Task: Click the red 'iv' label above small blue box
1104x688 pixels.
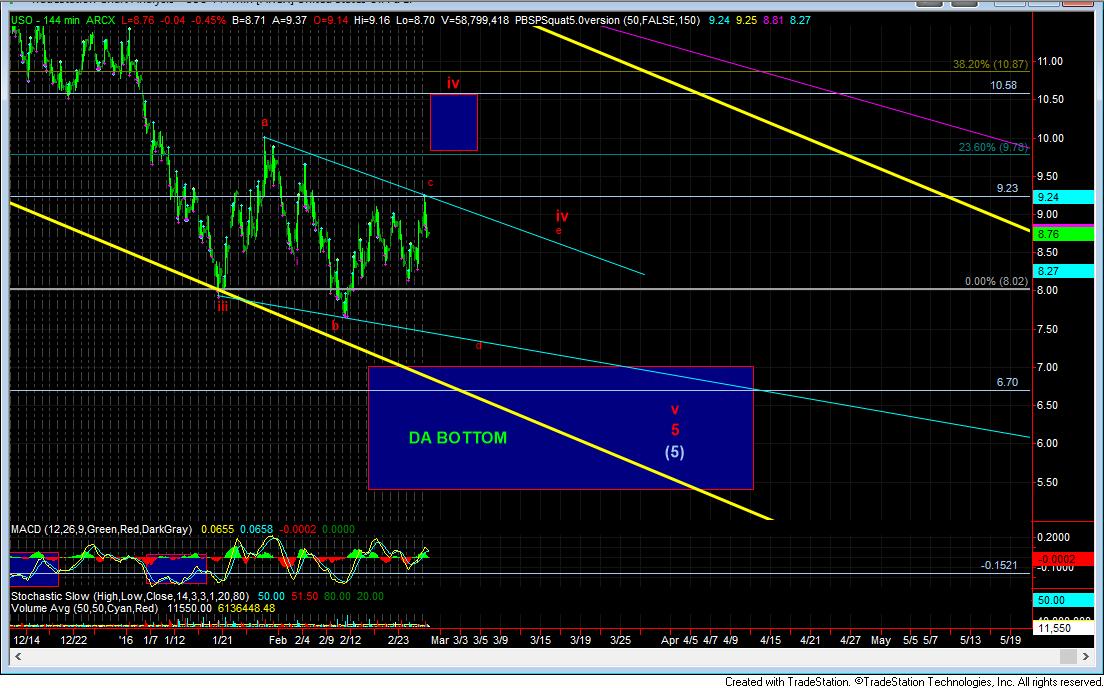Action: (x=453, y=83)
